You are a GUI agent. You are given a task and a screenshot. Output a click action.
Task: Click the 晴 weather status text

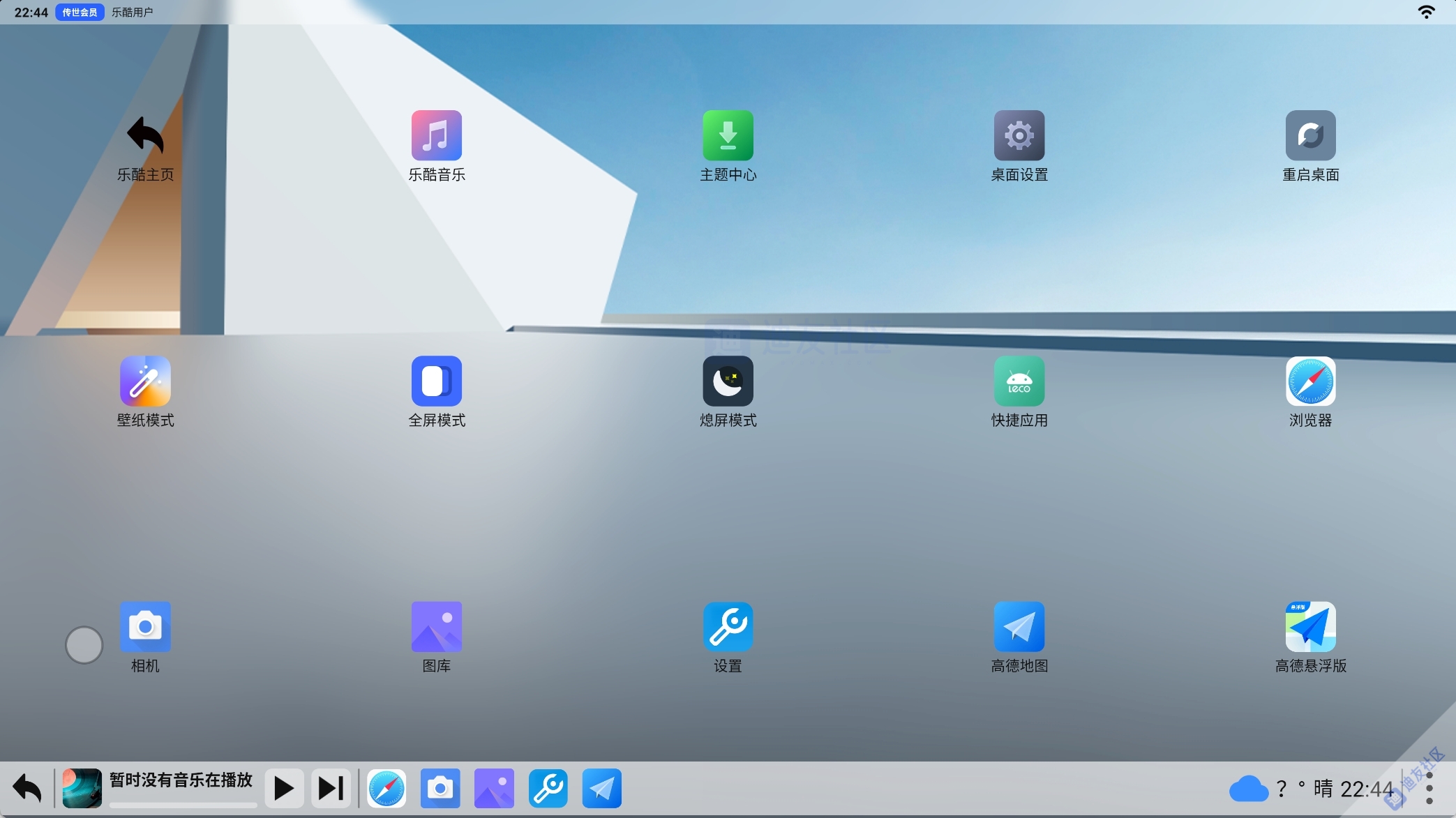pyautogui.click(x=1323, y=789)
